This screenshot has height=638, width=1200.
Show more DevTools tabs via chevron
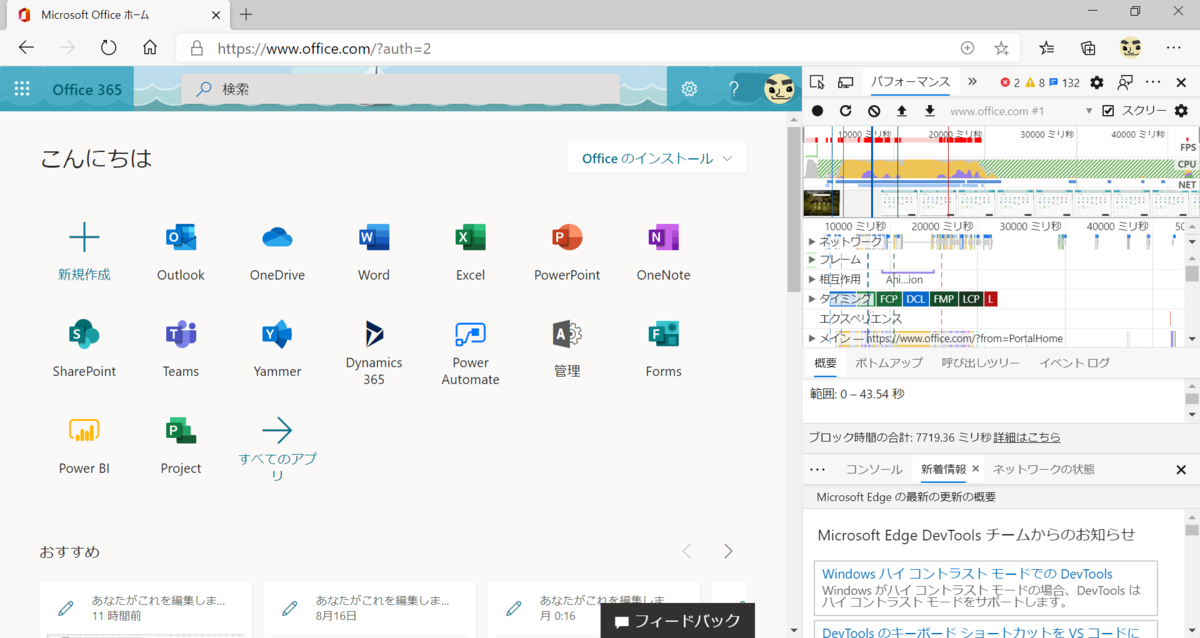[x=971, y=82]
